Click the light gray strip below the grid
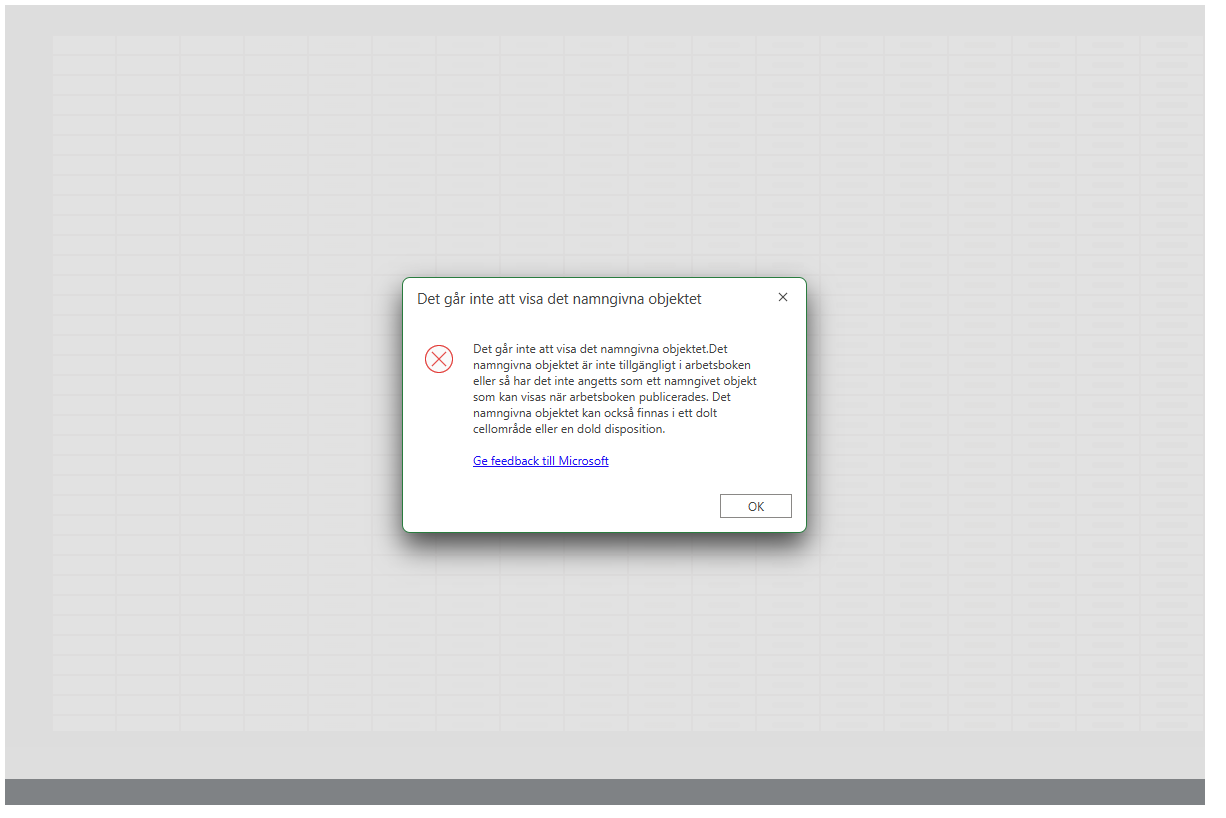The height and width of the screenshot is (818, 1226). point(604,755)
